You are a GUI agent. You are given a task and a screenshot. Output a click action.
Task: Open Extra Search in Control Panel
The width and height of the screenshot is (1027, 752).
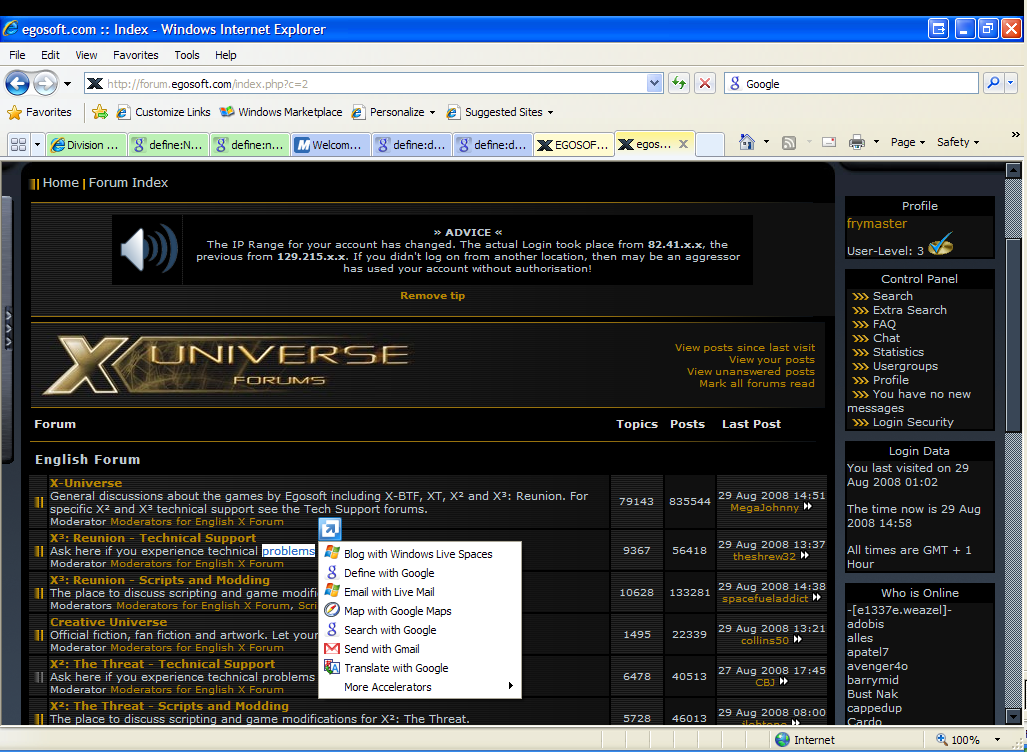click(910, 310)
